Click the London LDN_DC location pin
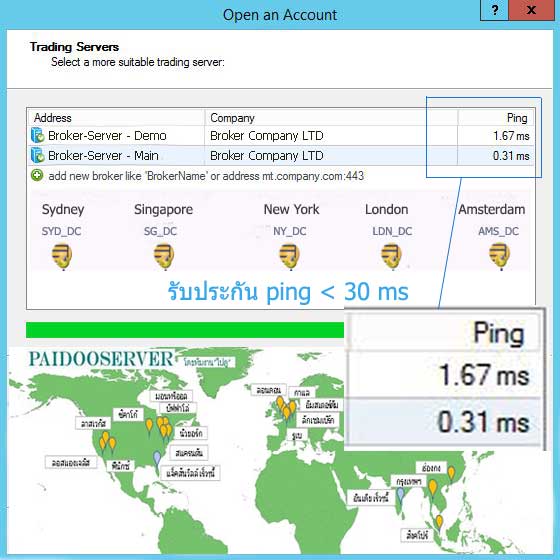 391,256
